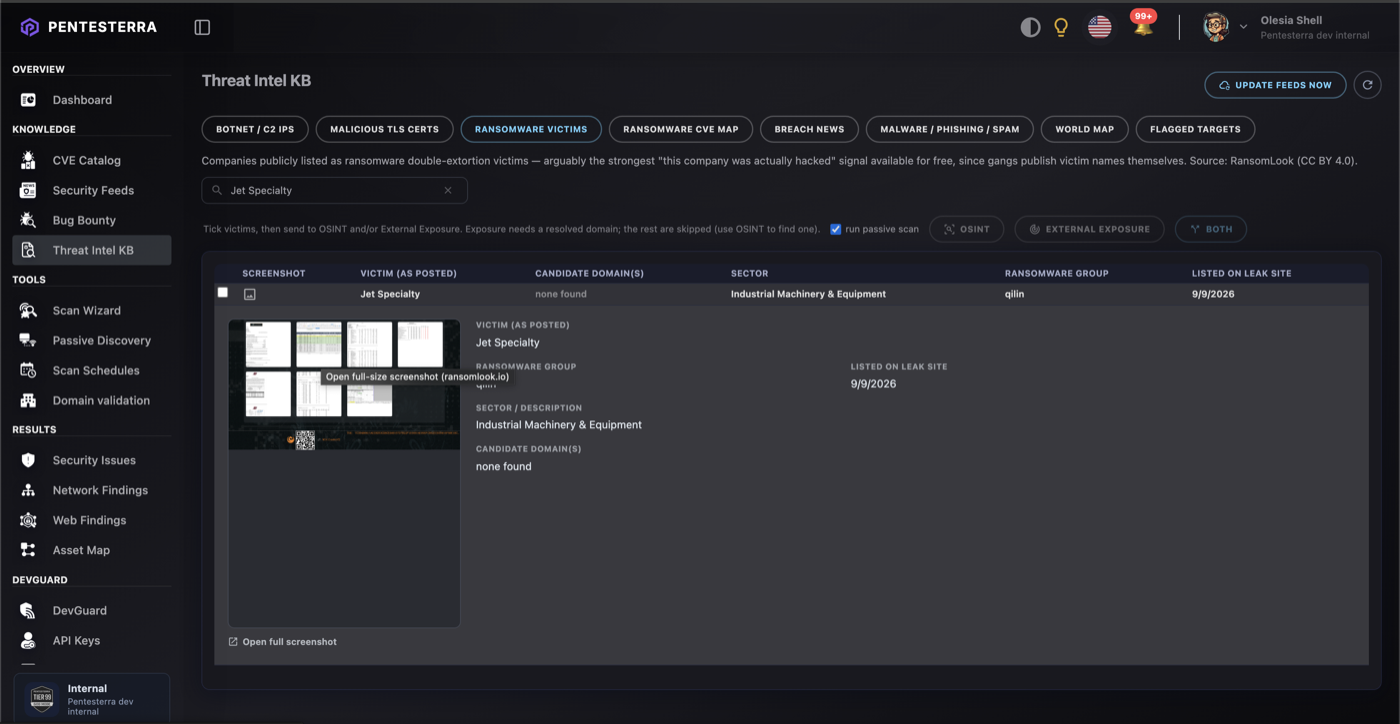Click Olesia Shell user avatar
Screen dimensions: 1400x724
click(x=1216, y=27)
